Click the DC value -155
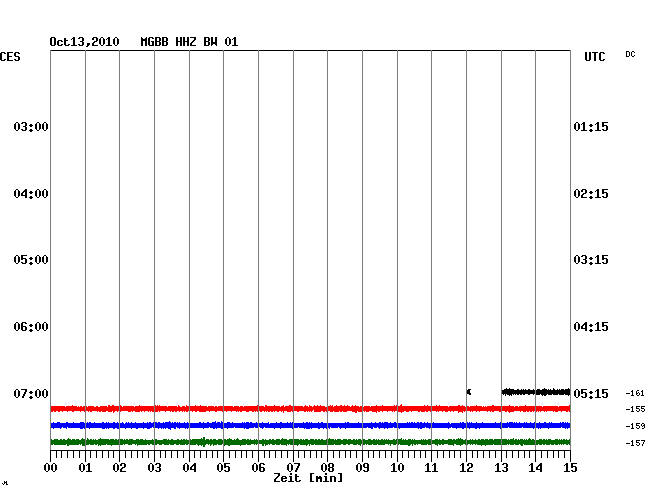This screenshot has width=650, height=494. [x=635, y=409]
